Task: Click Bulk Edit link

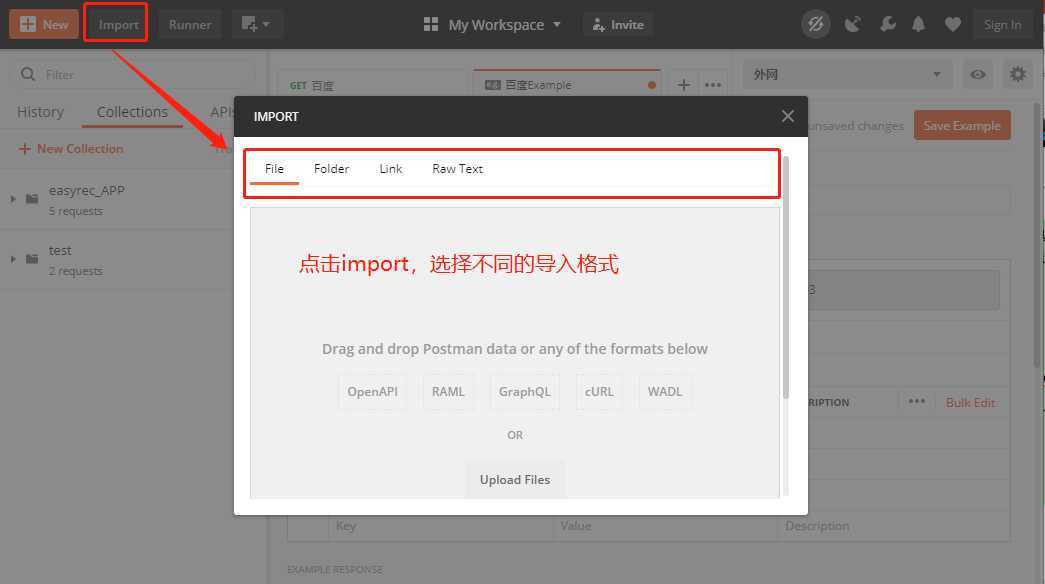Action: (970, 403)
